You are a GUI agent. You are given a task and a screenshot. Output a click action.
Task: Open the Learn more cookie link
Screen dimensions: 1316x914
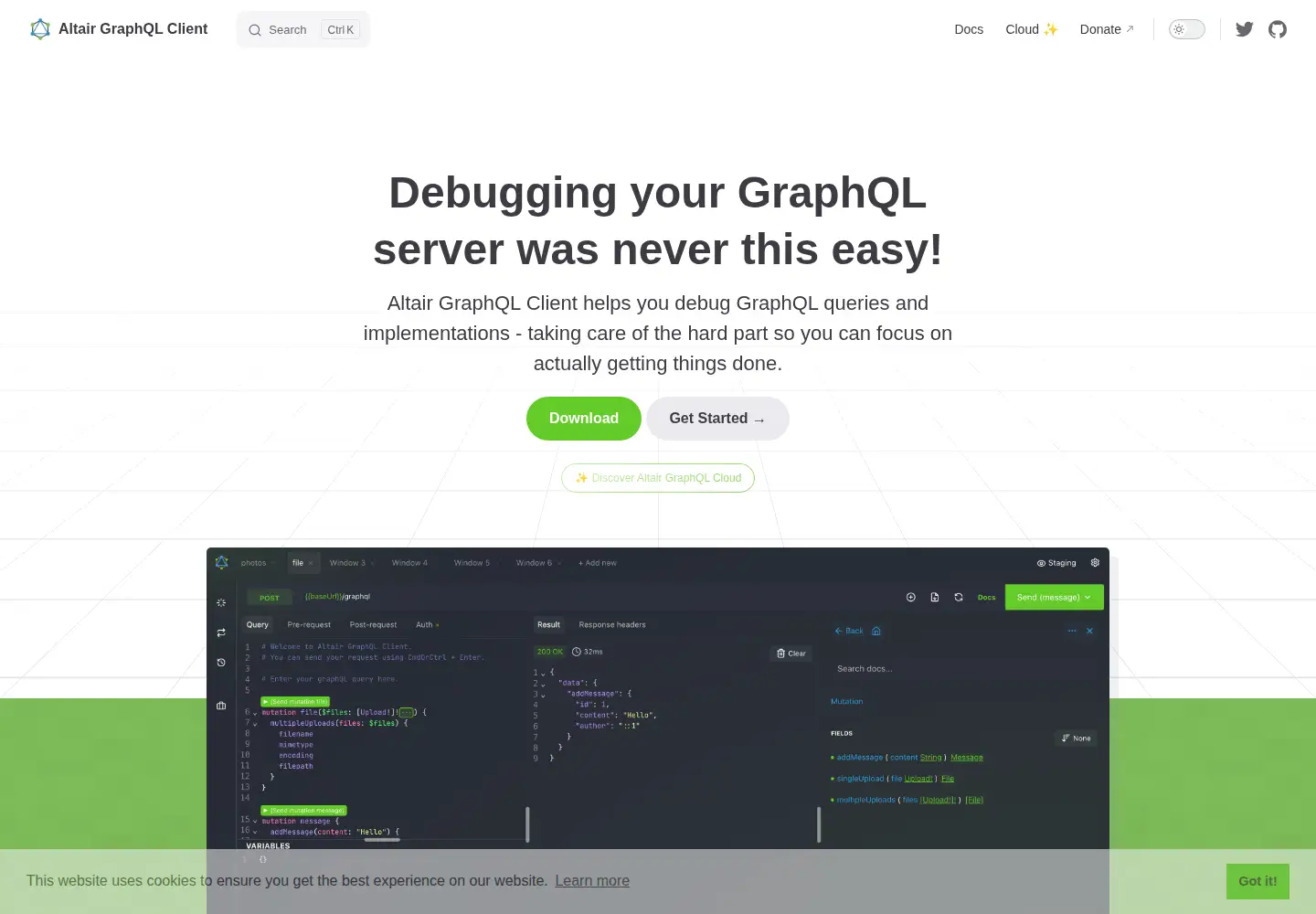[592, 881]
